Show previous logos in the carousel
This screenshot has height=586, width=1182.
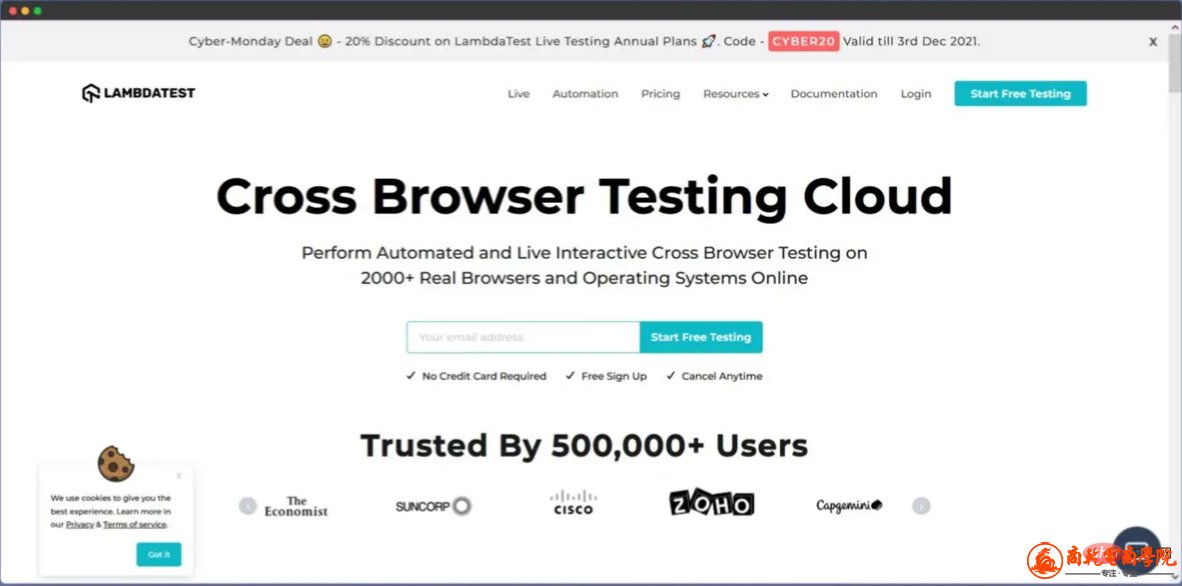(x=248, y=506)
